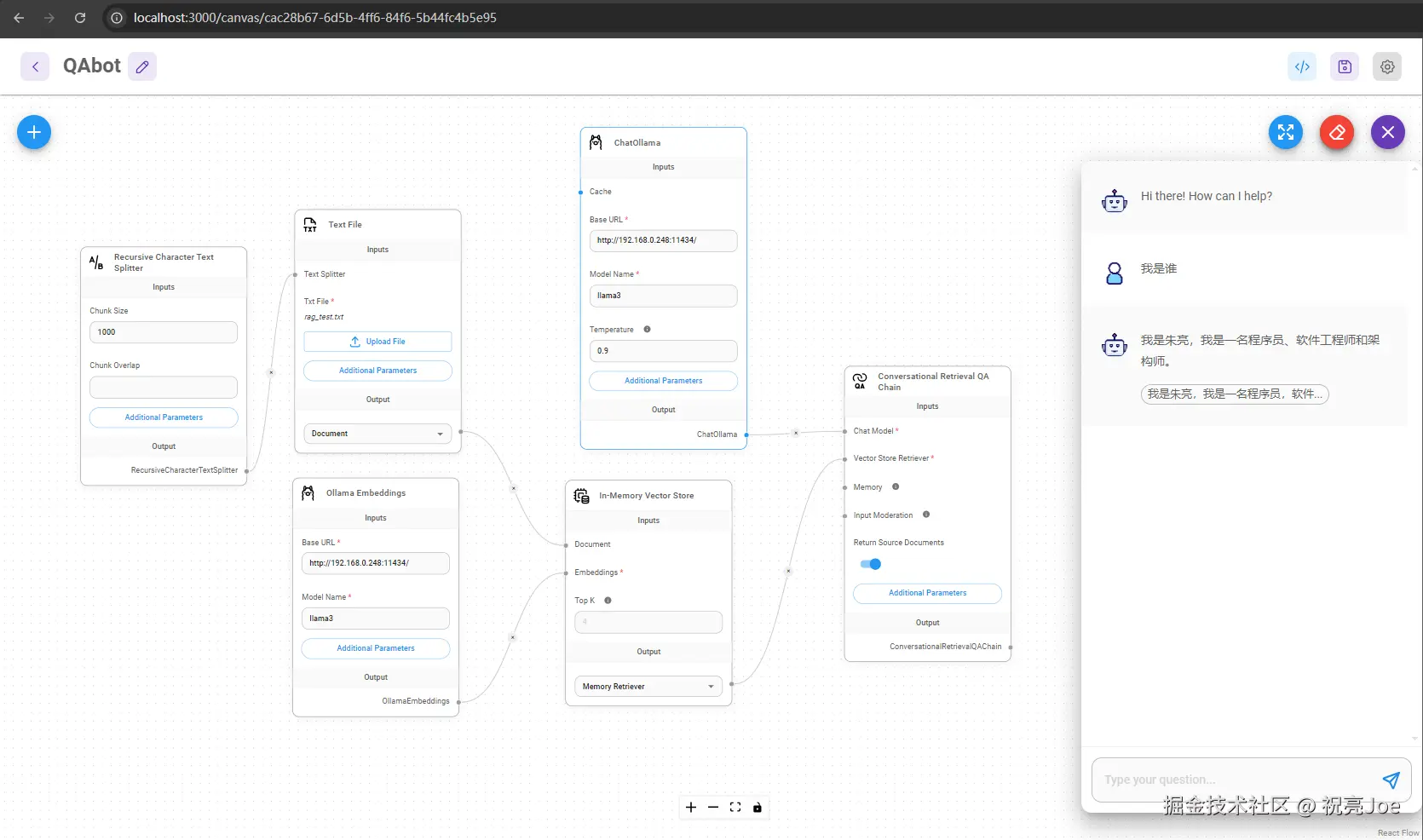Delete the edge from Text File to Vector Store
This screenshot has width=1423, height=840.
[513, 488]
